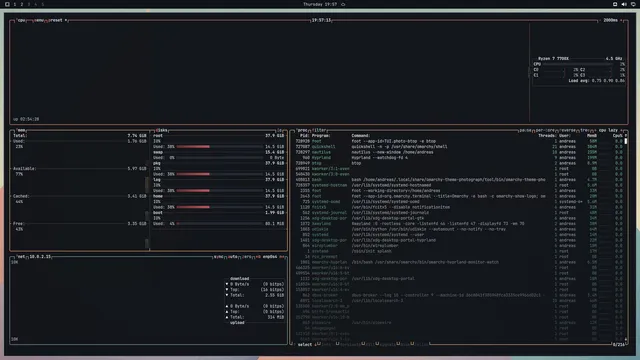The image size is (640, 360).
Task: Click kill at the bottom of proc panel
Action: (x=370, y=344)
